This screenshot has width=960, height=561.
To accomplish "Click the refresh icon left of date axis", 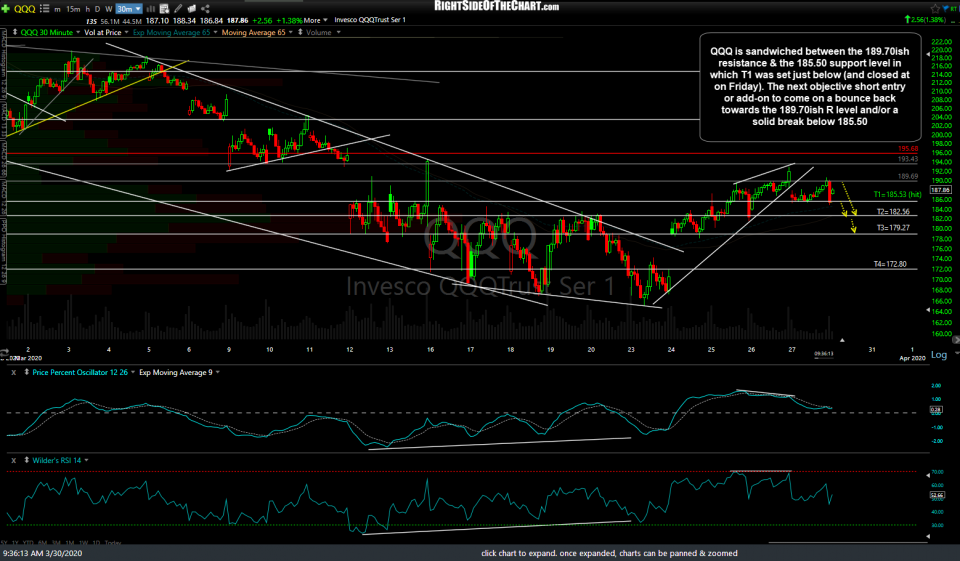I will [4, 353].
